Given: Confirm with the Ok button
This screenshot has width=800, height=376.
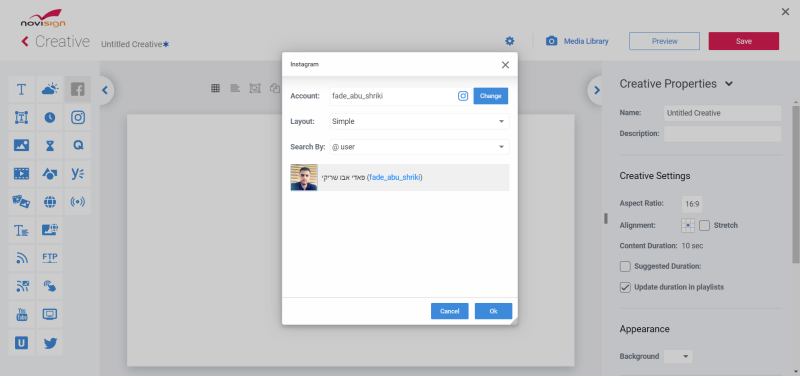Looking at the screenshot, I should [493, 311].
